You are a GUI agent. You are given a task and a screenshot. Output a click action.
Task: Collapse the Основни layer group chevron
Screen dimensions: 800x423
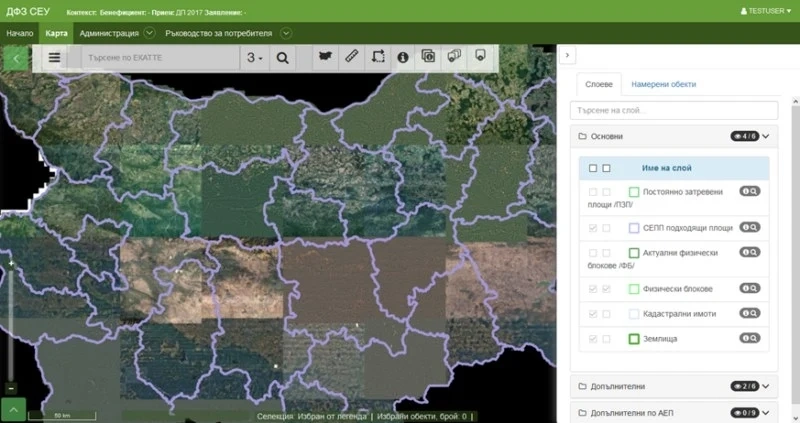[766, 136]
